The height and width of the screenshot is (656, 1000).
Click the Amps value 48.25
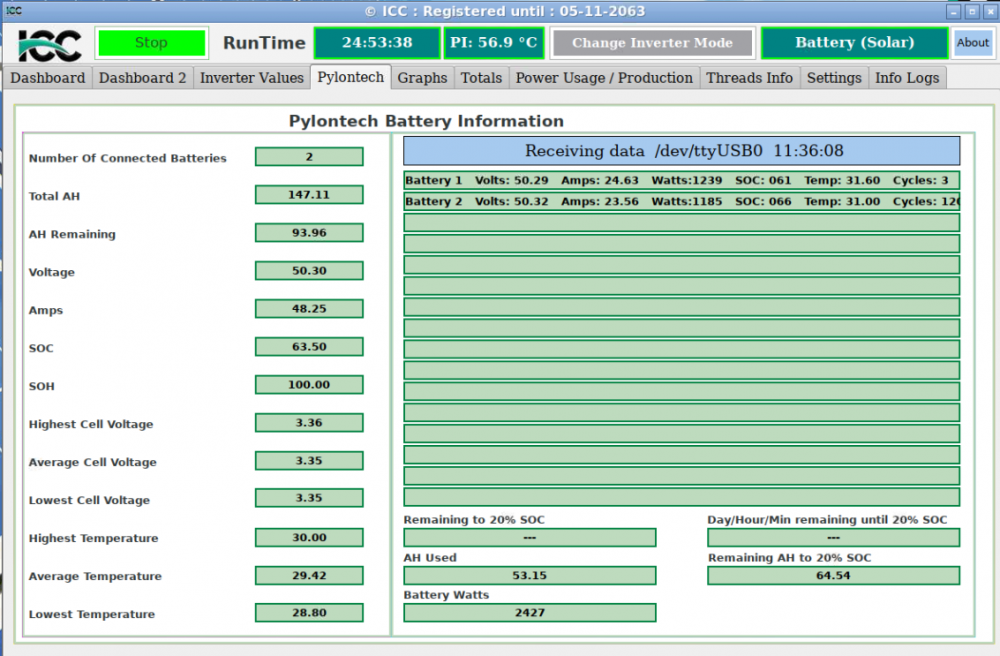309,309
